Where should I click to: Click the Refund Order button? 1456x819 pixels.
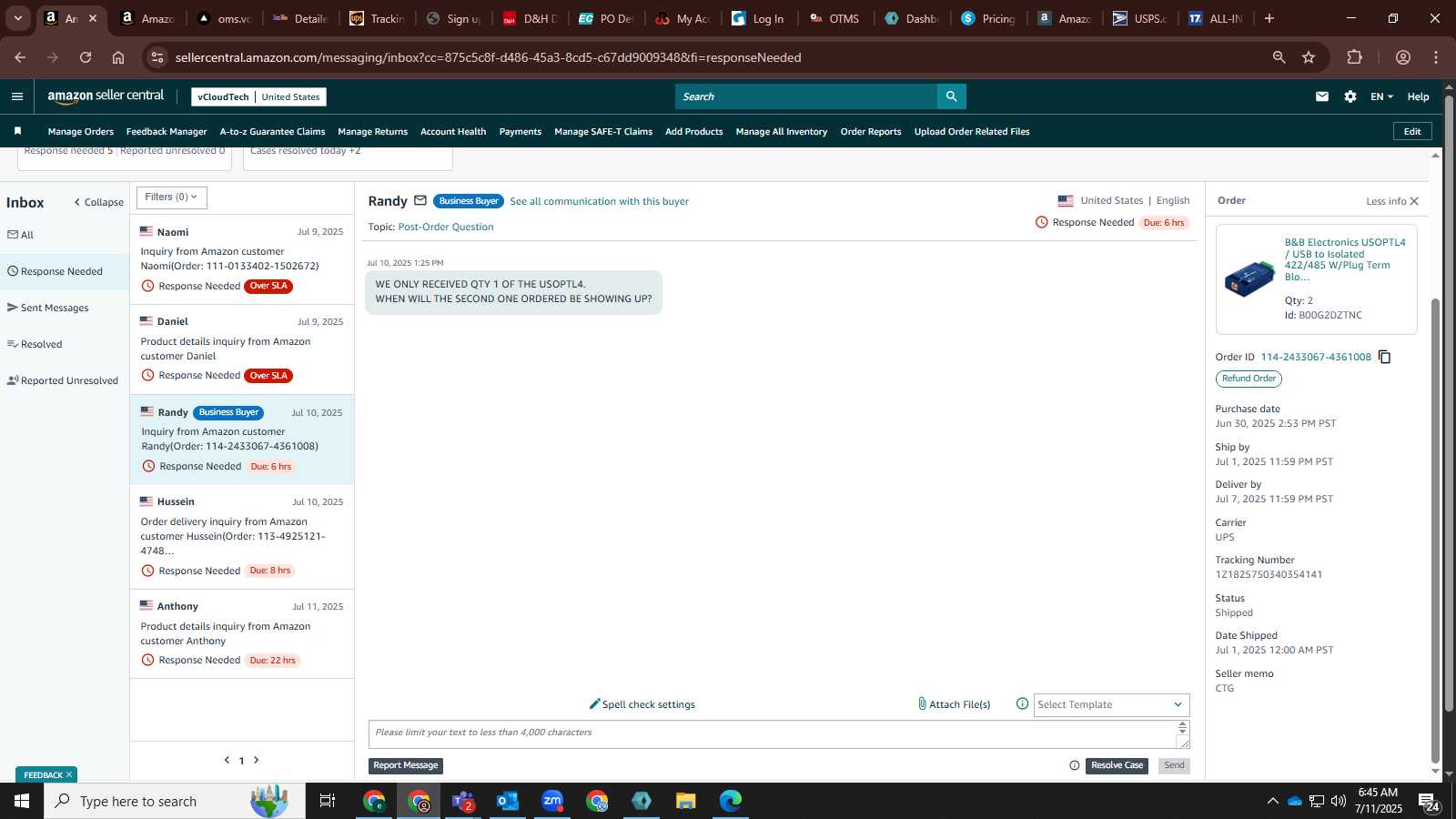[1249, 379]
